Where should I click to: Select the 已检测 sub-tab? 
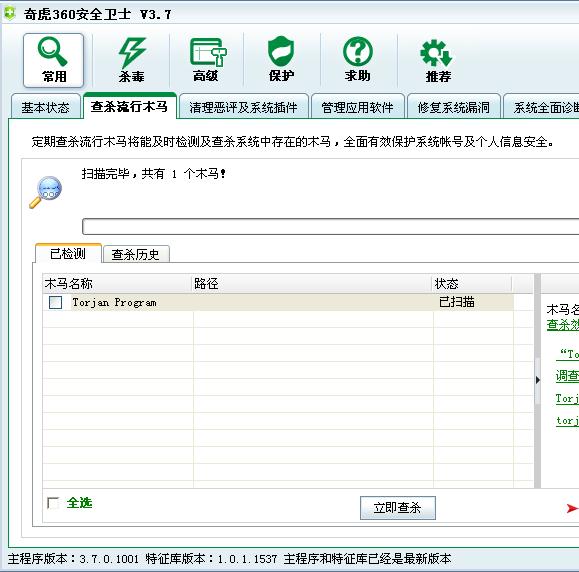[x=68, y=254]
